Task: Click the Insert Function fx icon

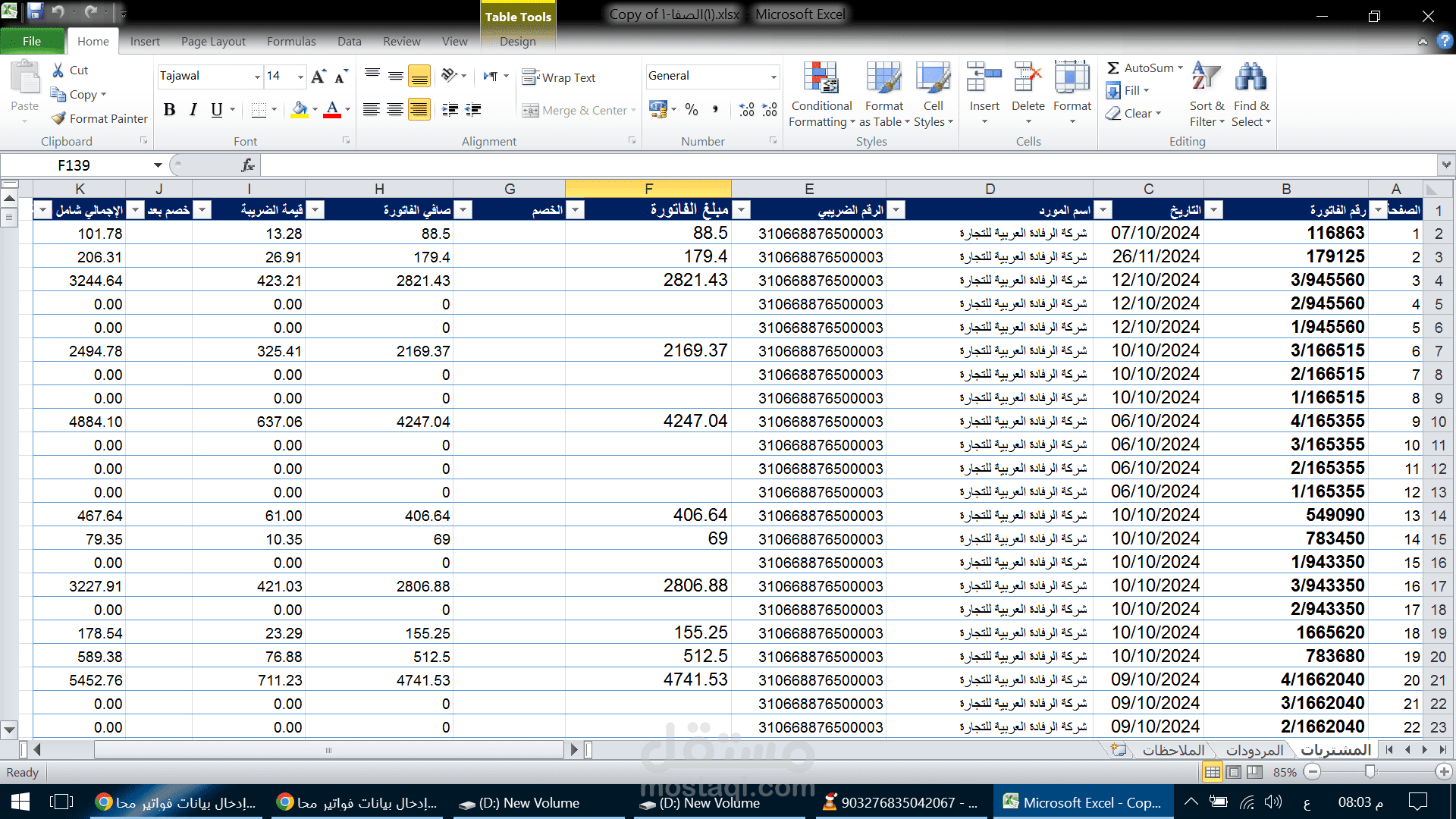Action: pyautogui.click(x=247, y=165)
